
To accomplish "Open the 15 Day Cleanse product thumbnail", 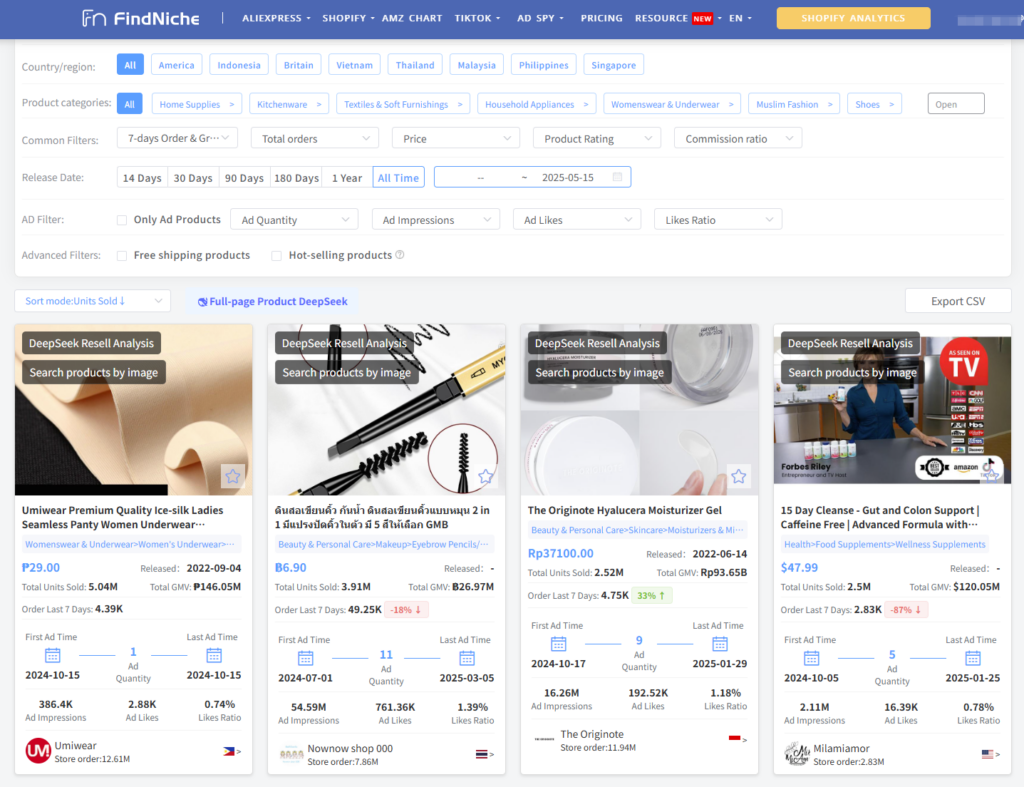I will pyautogui.click(x=892, y=410).
